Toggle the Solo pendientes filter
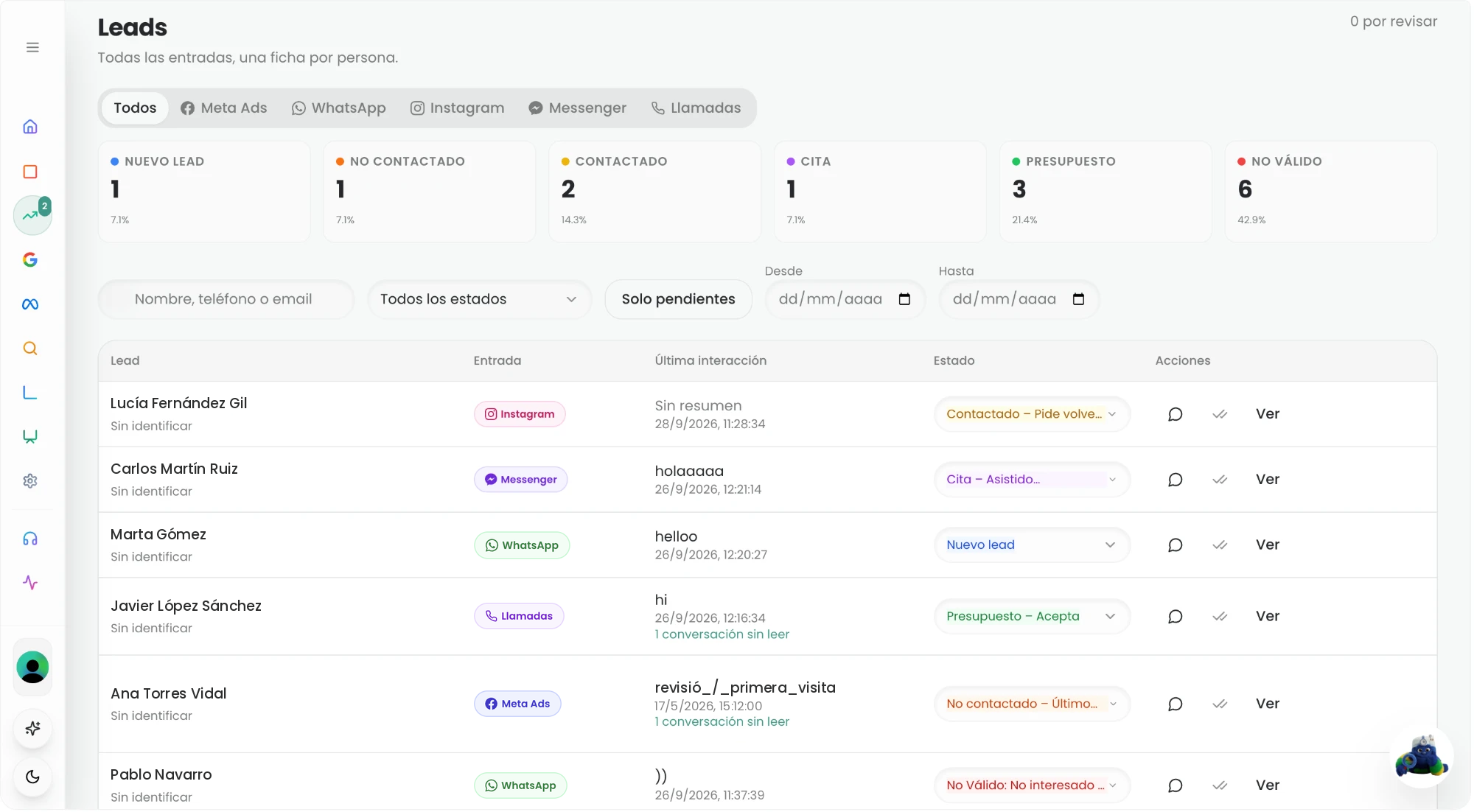 pos(679,300)
